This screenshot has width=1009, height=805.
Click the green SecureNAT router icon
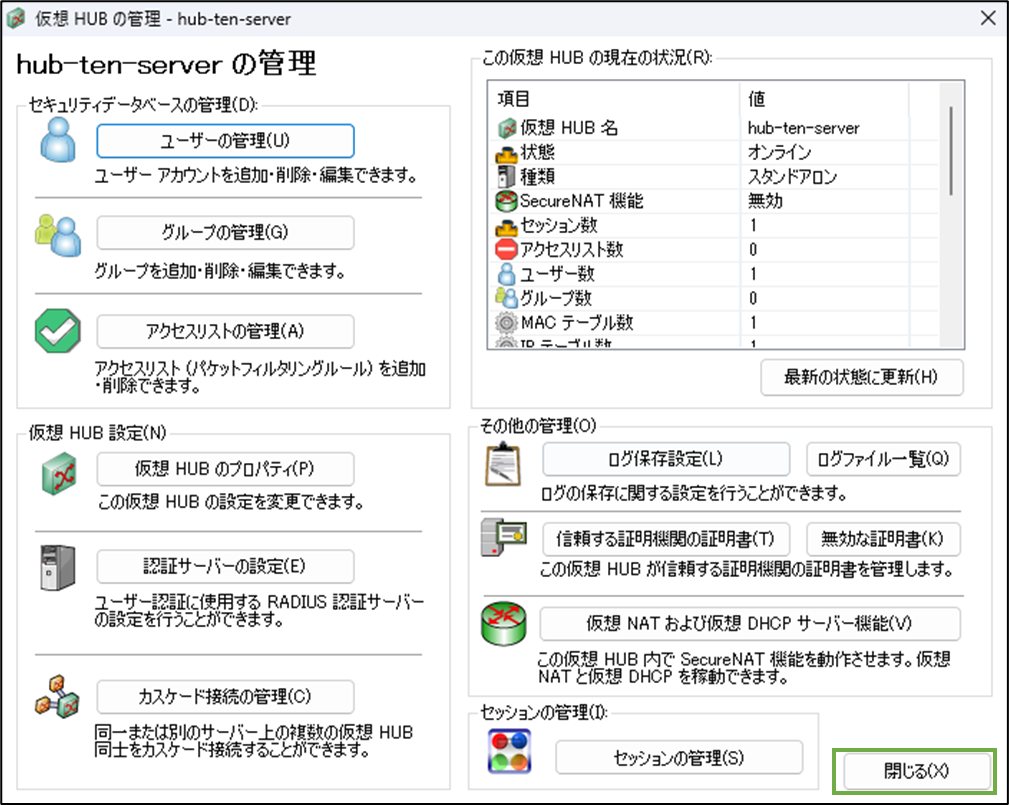(x=504, y=624)
